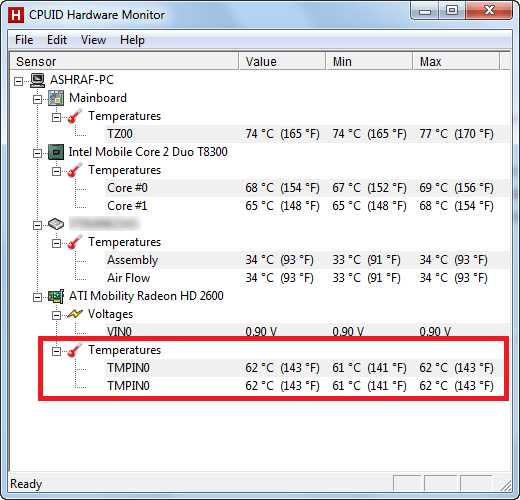Click Assembly min value 33 °C
Screen dimensions: 520x500
click(x=366, y=260)
